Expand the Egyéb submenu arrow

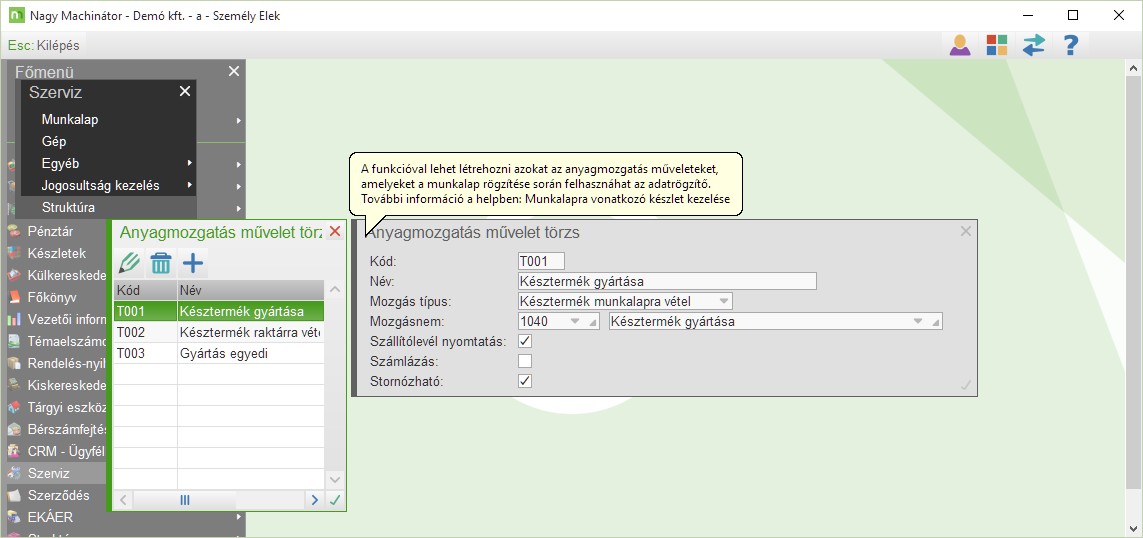(190, 163)
